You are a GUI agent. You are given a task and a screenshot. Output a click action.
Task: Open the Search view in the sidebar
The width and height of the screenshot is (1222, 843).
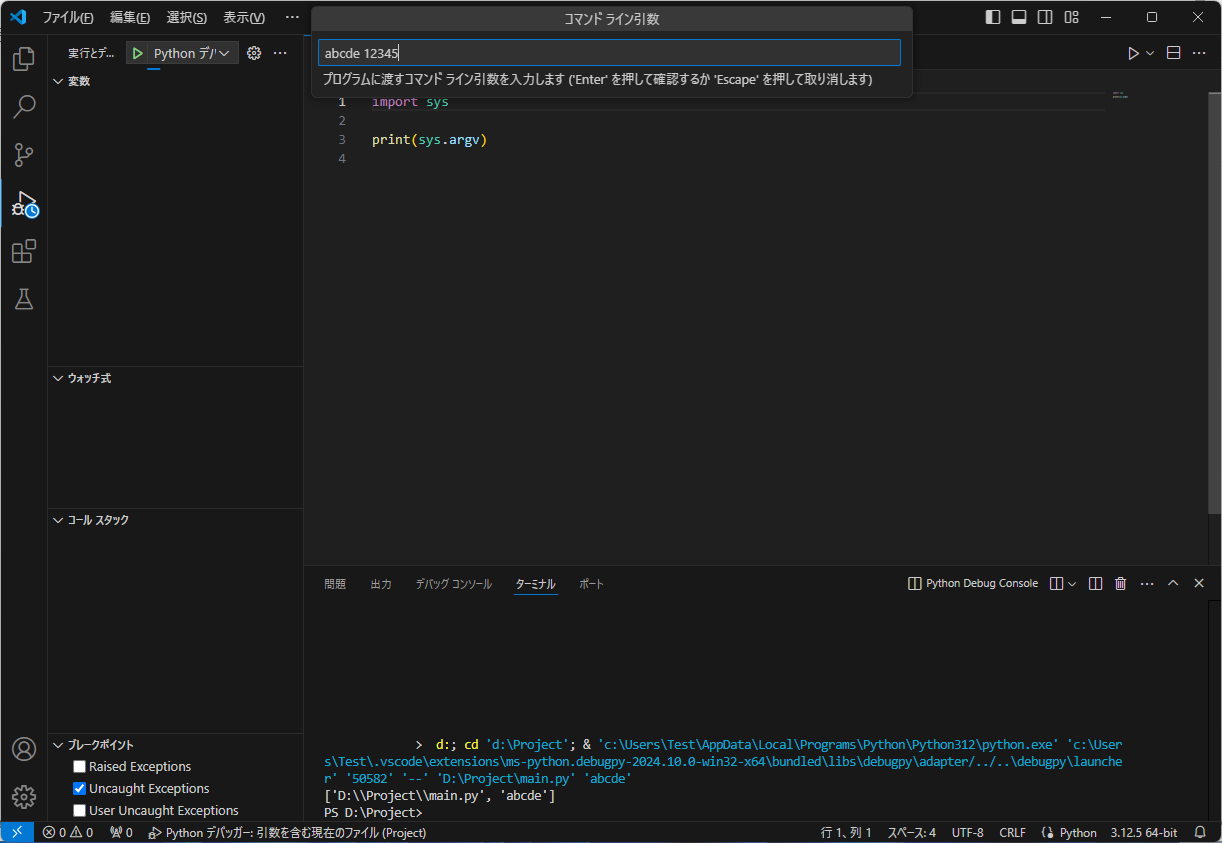(x=23, y=106)
